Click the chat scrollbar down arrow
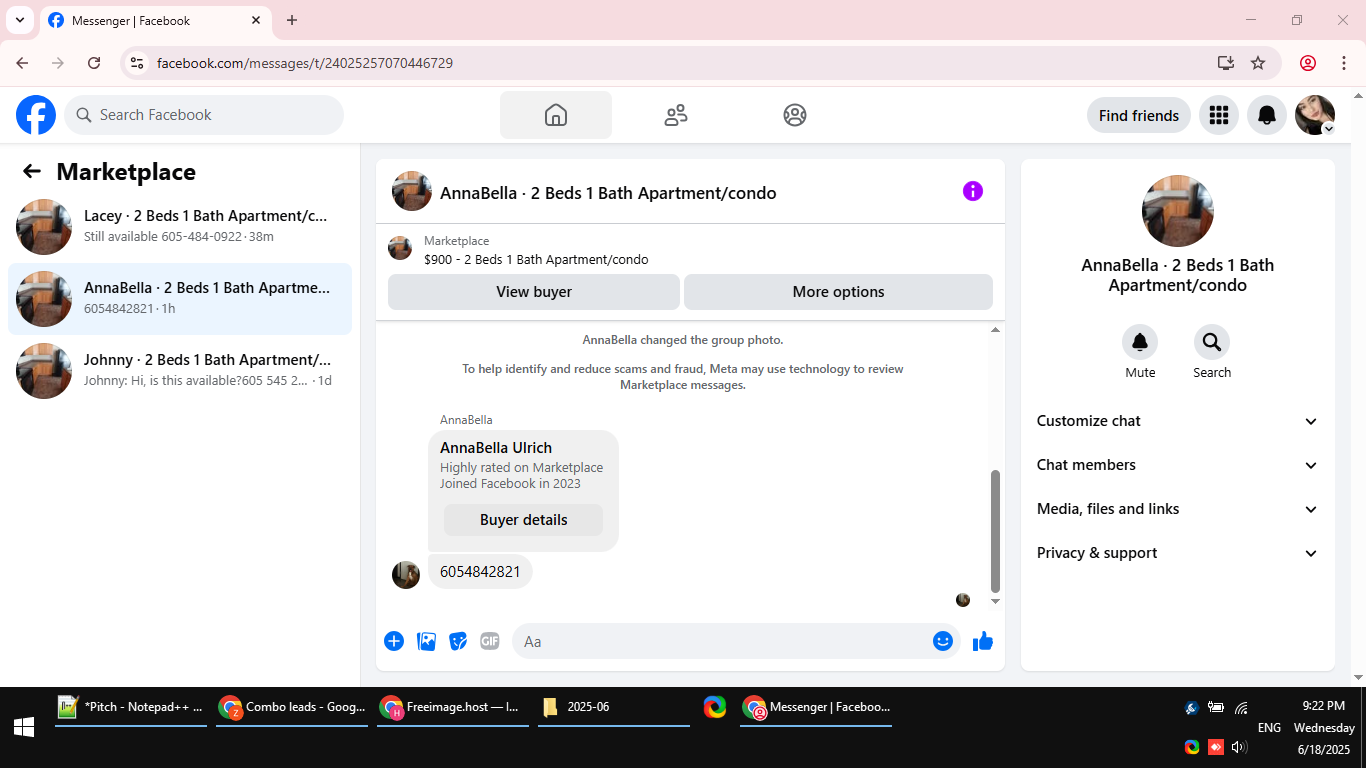The width and height of the screenshot is (1366, 768). 995,601
